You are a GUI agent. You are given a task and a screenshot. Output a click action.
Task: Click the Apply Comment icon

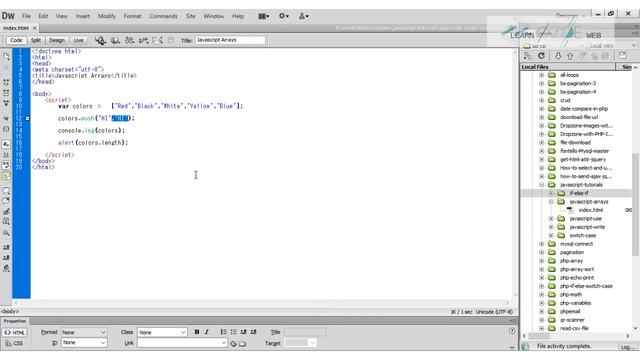tap(6, 191)
